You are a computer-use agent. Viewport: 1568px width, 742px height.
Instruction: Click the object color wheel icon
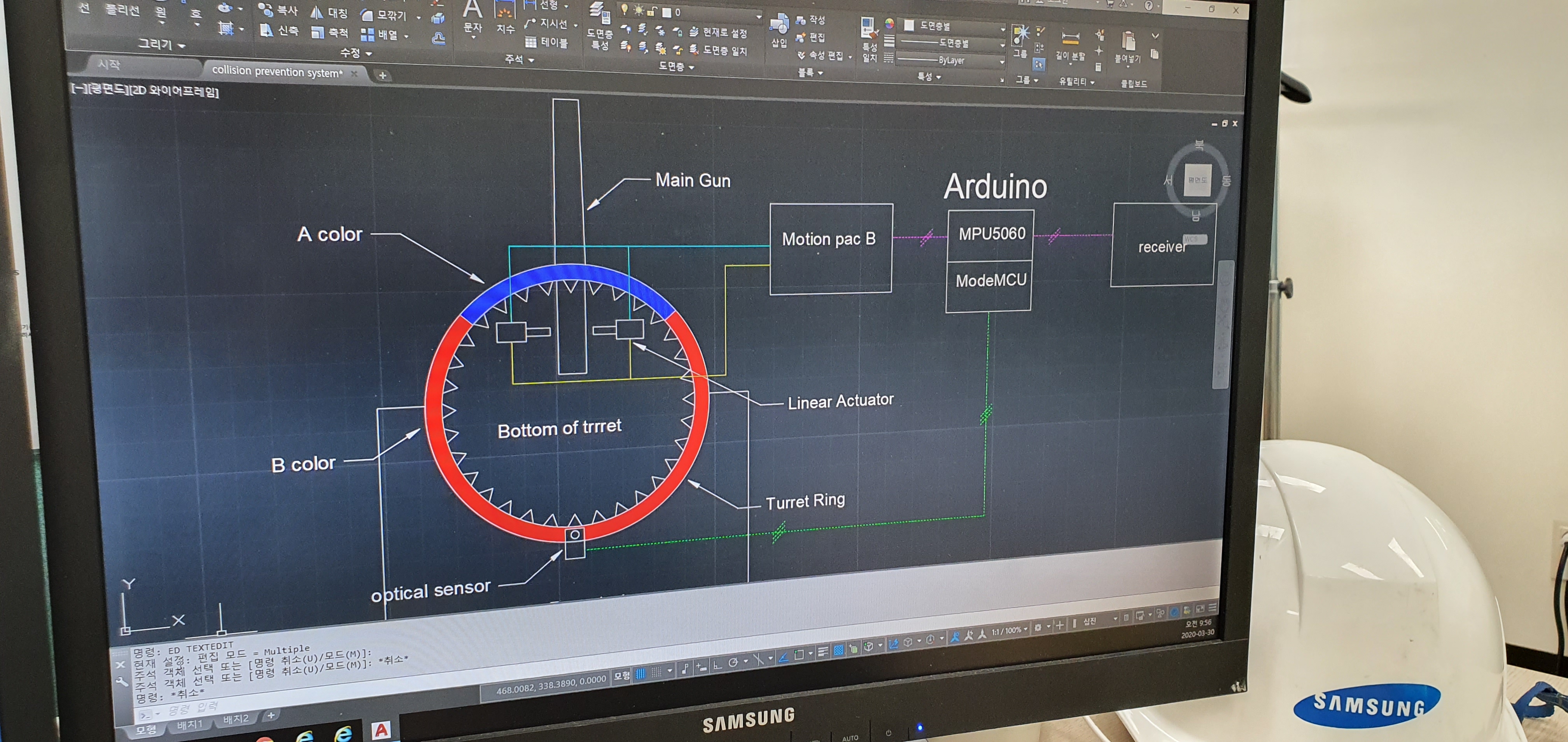click(890, 24)
